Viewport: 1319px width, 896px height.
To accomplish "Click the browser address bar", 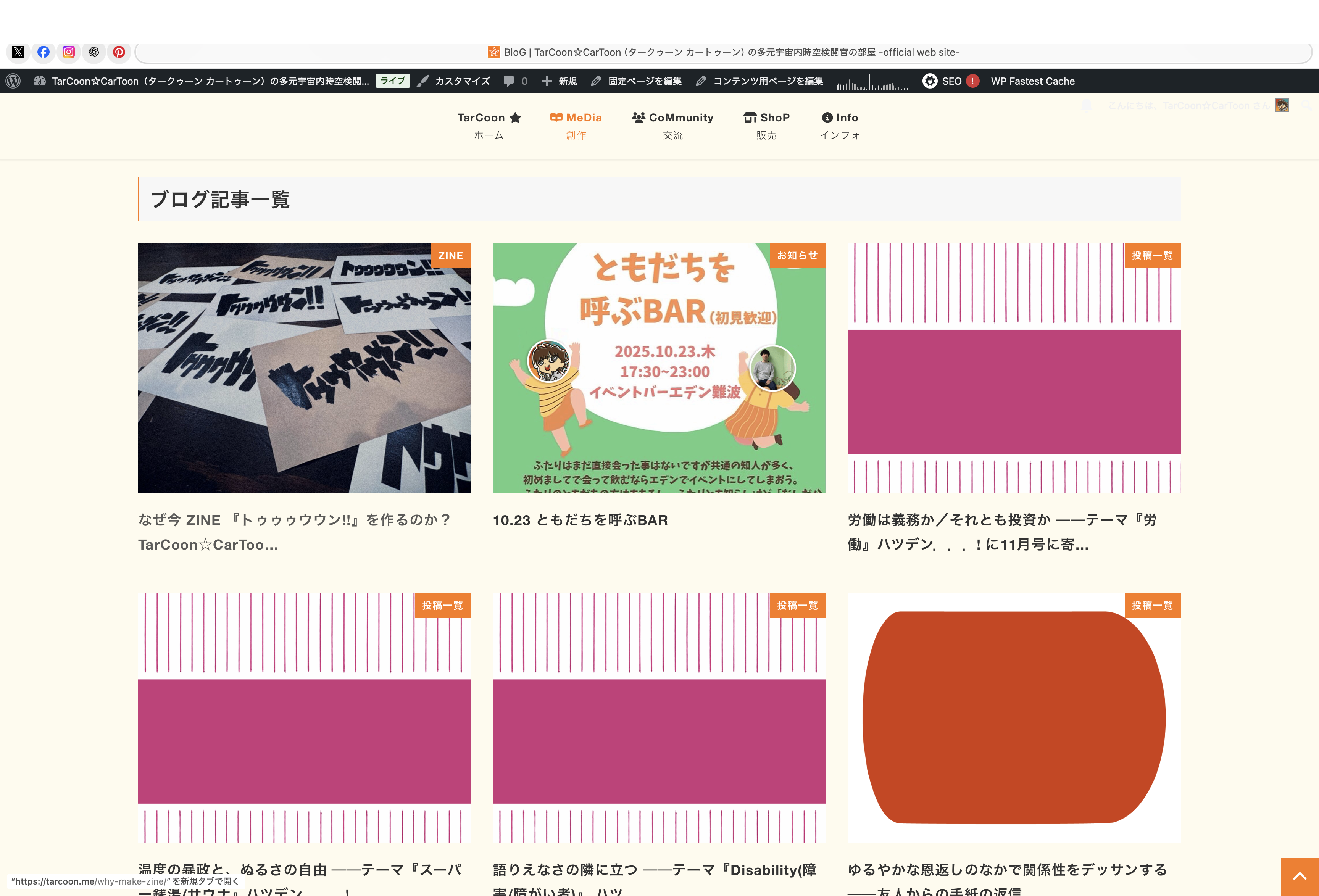I will (723, 52).
